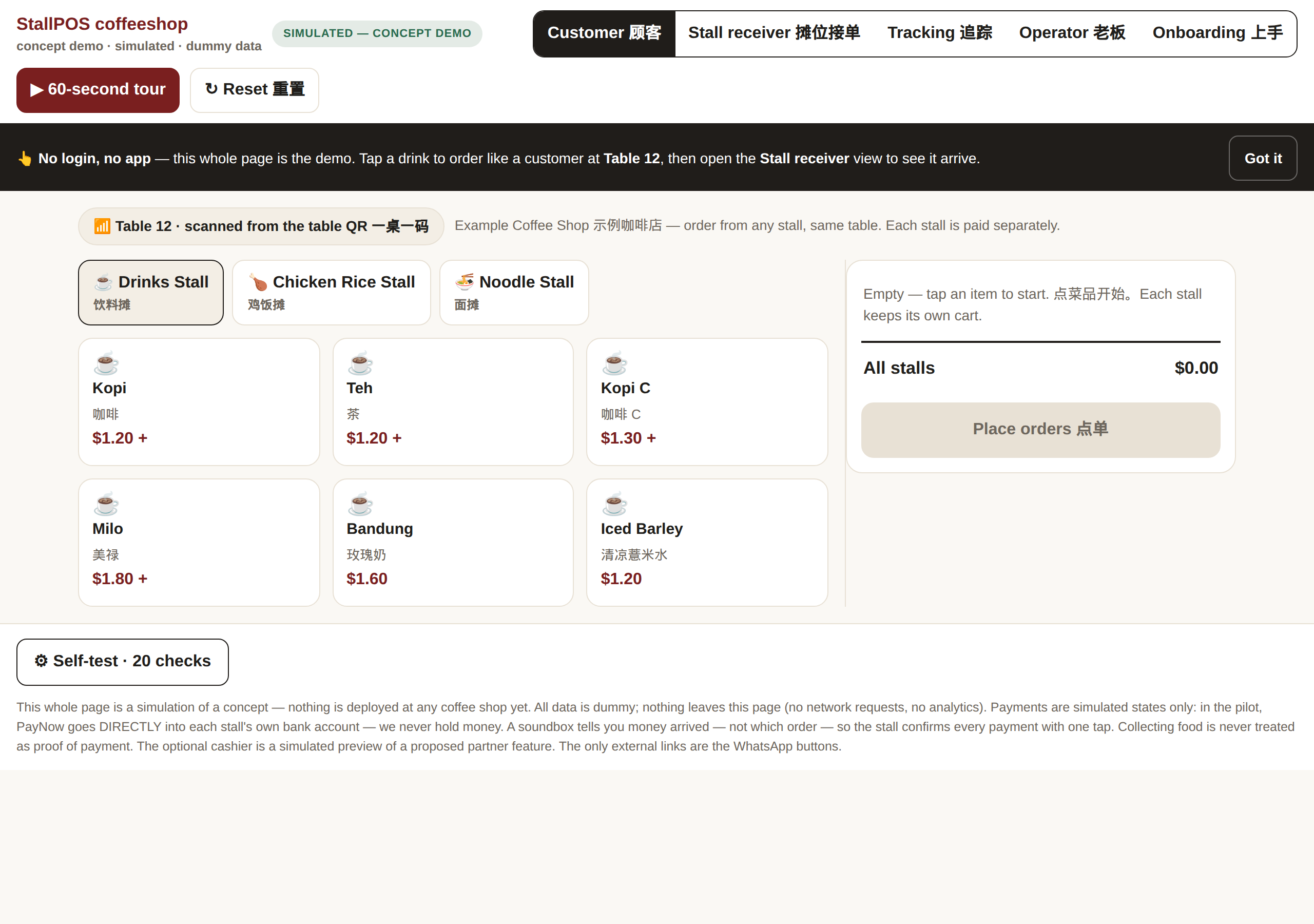
Task: Add Milo 美禄 to the cart
Action: coord(199,543)
